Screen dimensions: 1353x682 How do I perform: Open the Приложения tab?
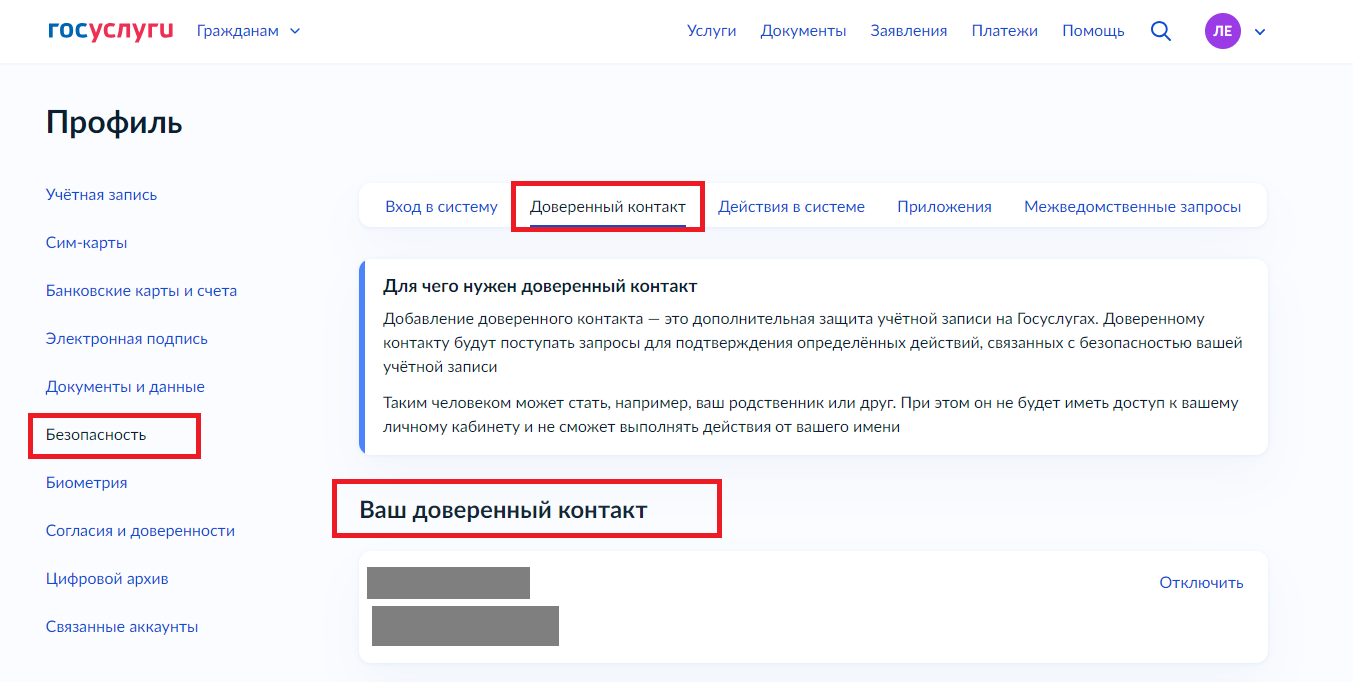[944, 207]
